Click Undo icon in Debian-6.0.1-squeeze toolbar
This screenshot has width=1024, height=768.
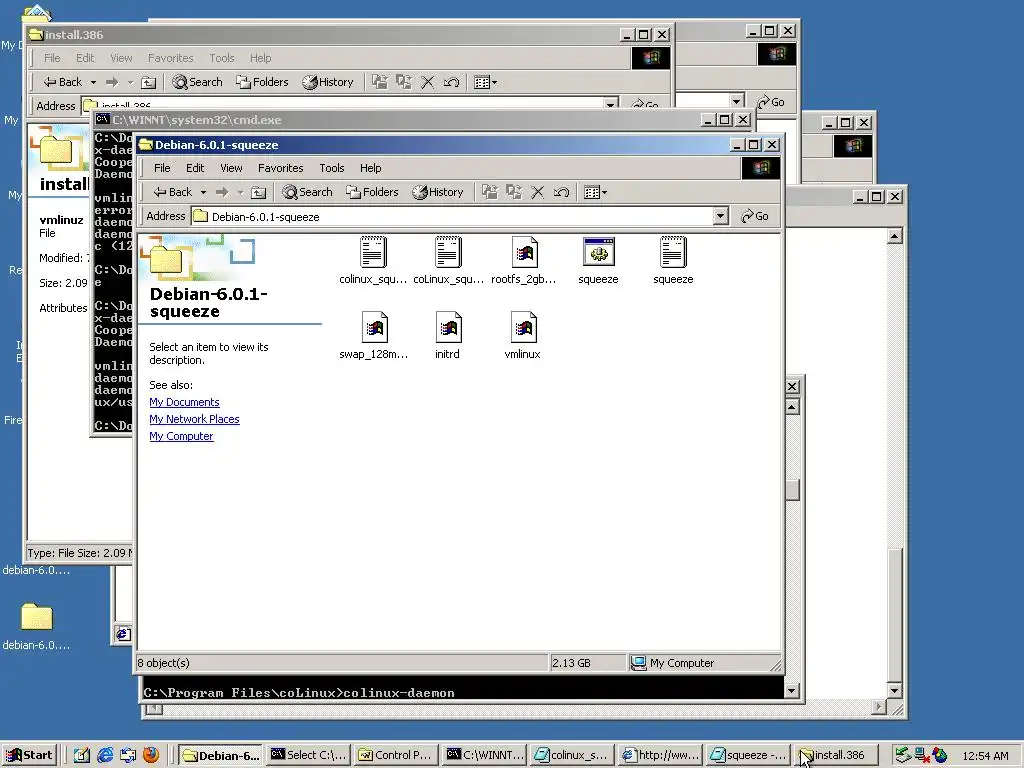point(561,192)
